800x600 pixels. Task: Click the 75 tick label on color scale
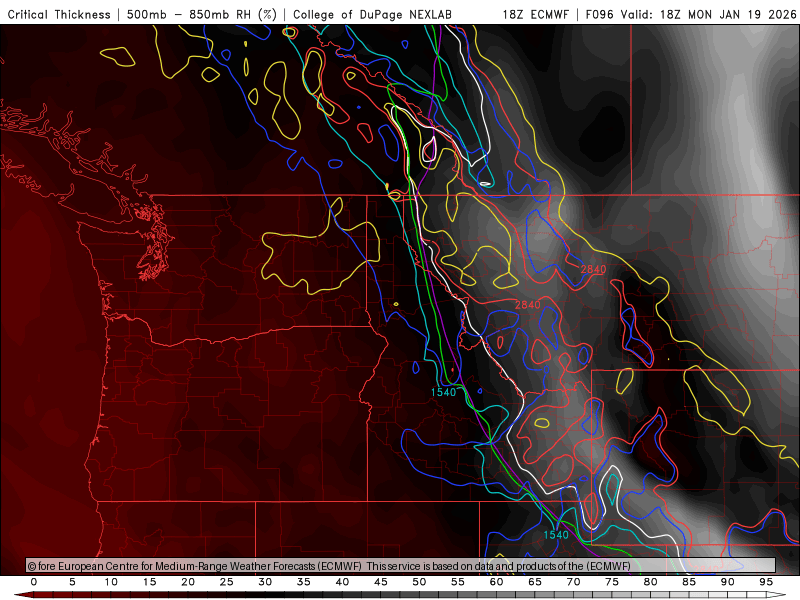pos(612,582)
